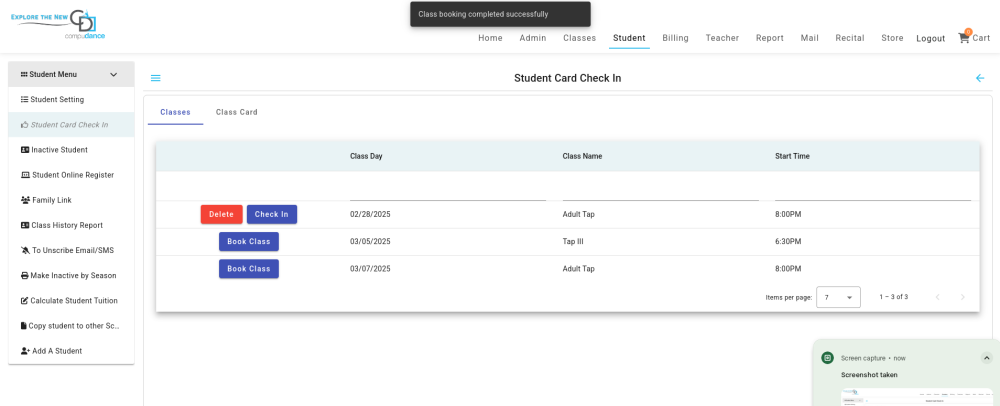Click the Make Inactive by Season printer icon
The width and height of the screenshot is (1000, 406).
coord(25,275)
